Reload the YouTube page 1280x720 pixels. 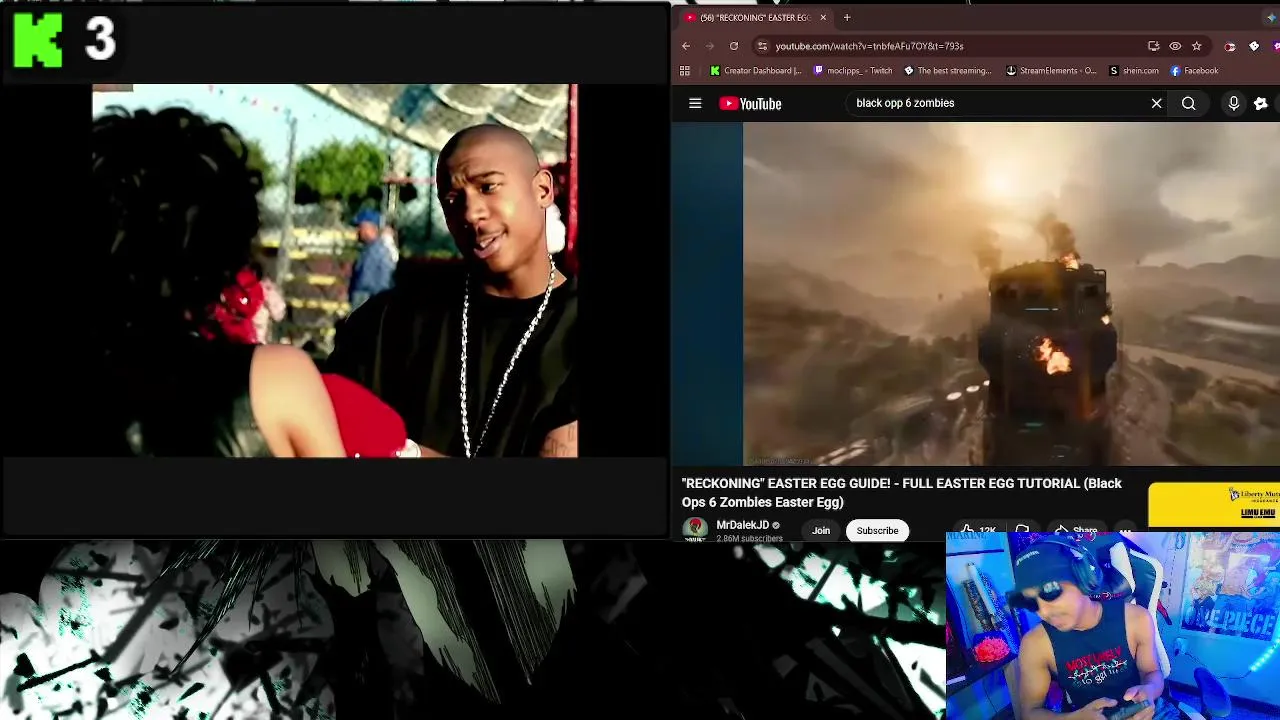(x=734, y=46)
